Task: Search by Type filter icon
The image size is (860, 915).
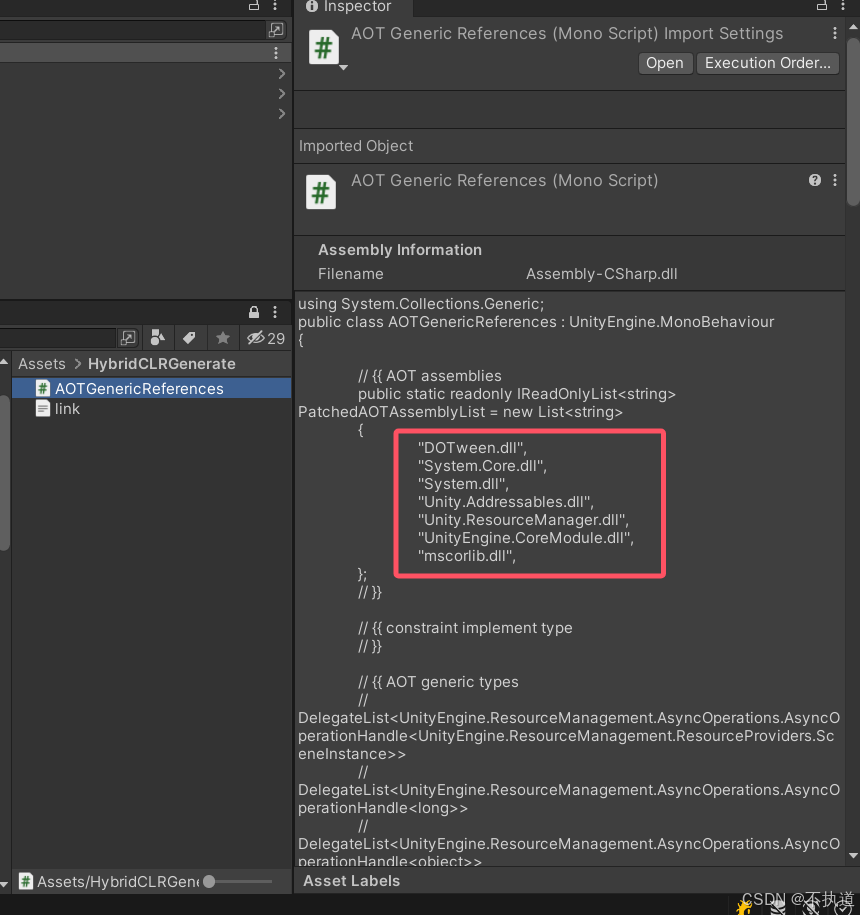Action: pyautogui.click(x=158, y=338)
